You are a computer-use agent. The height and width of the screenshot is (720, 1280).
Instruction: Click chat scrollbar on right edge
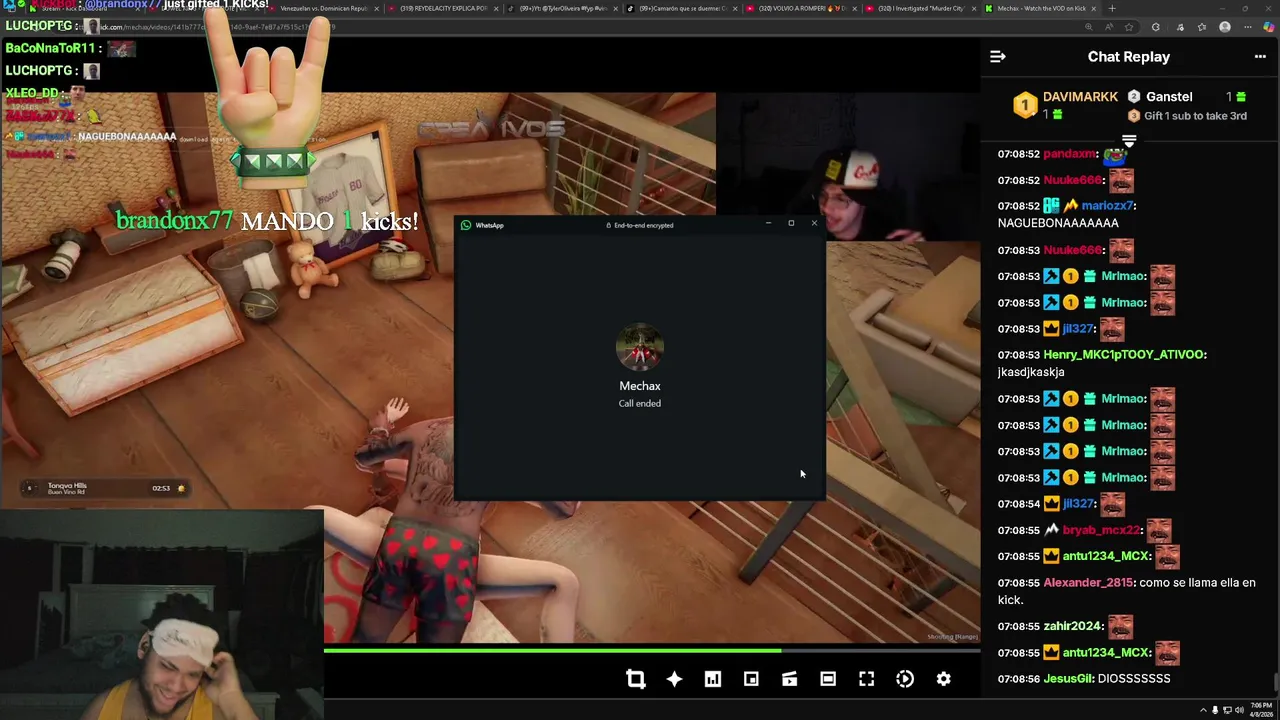[1274, 680]
